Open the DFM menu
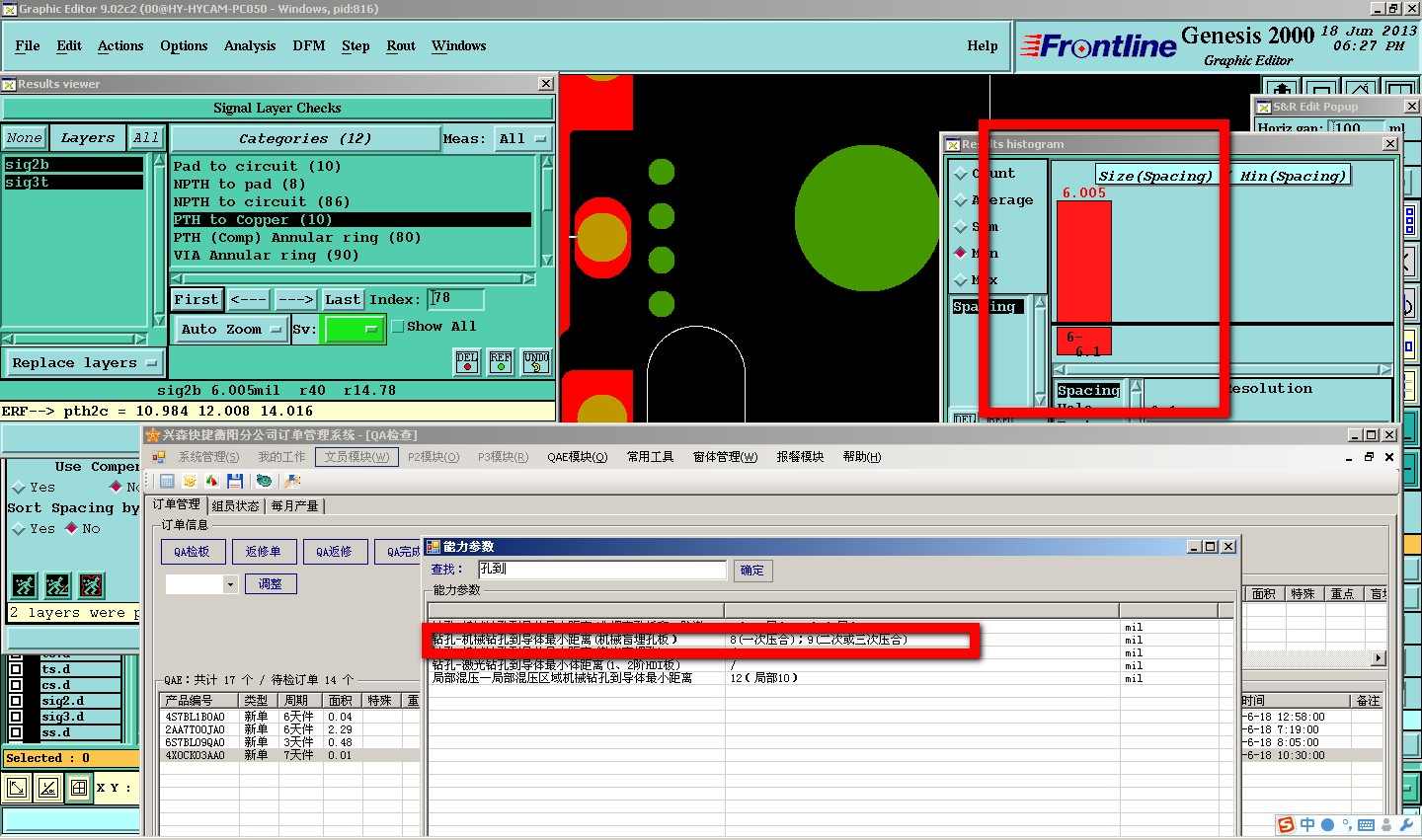Viewport: 1422px width, 840px height. tap(309, 46)
